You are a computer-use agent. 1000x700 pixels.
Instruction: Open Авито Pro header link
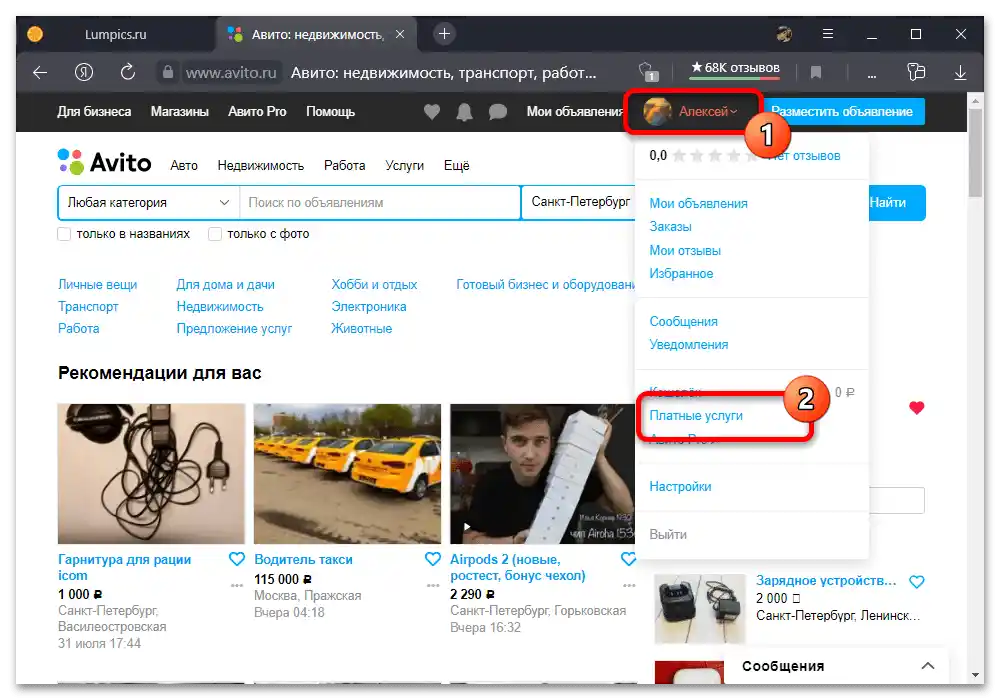257,112
